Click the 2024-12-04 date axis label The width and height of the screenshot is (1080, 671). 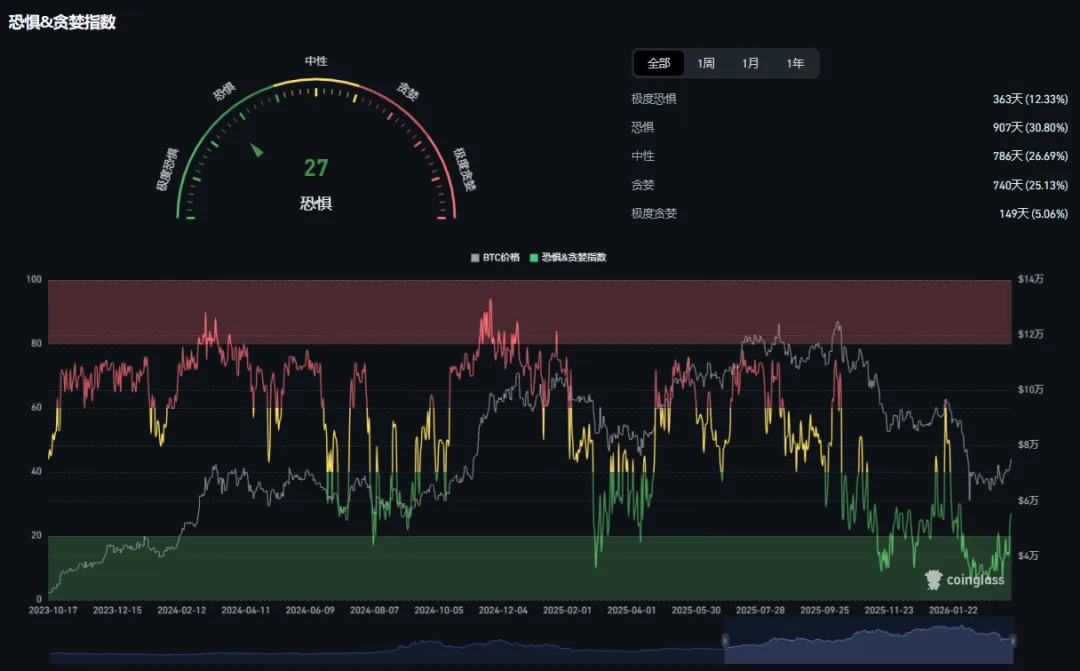[x=503, y=610]
